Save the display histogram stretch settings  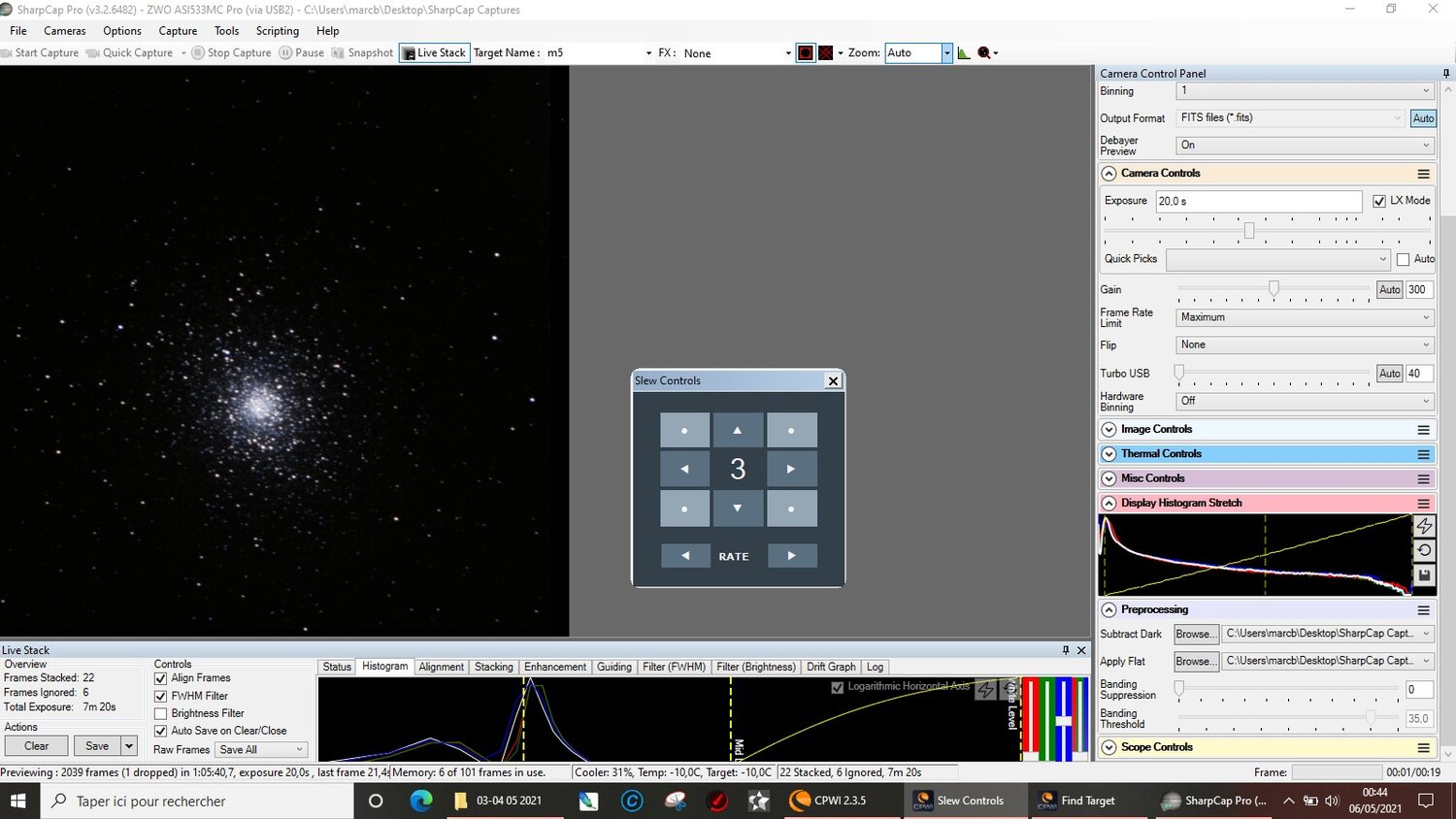pos(1424,574)
